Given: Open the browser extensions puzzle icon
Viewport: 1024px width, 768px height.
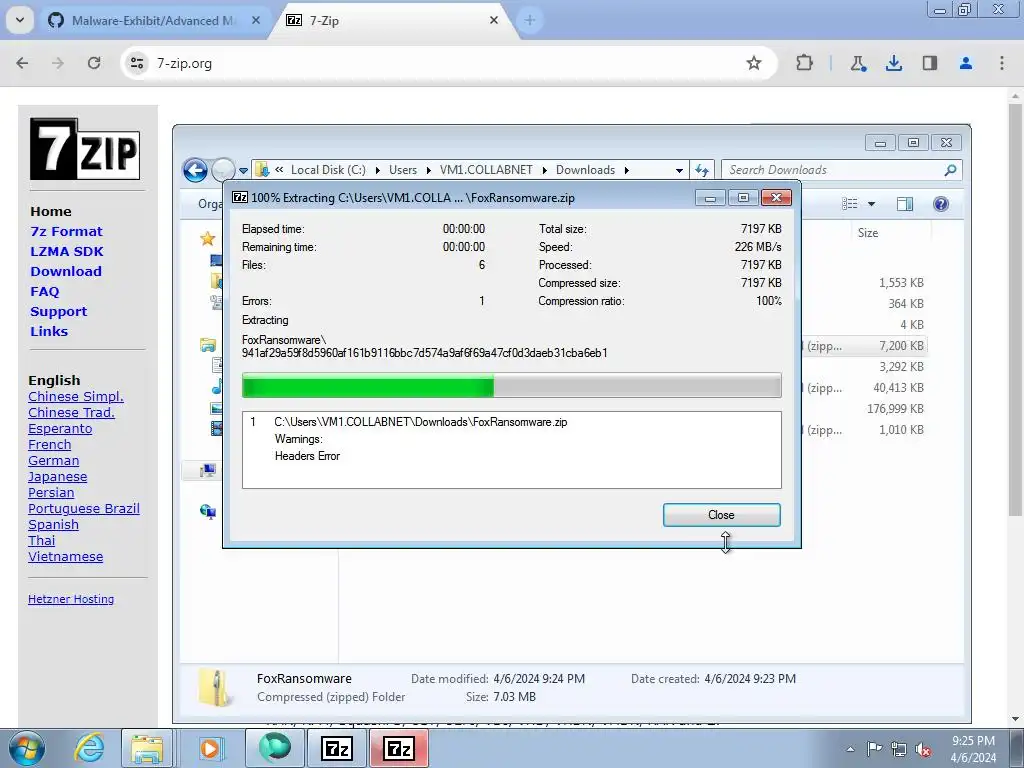Looking at the screenshot, I should point(805,63).
